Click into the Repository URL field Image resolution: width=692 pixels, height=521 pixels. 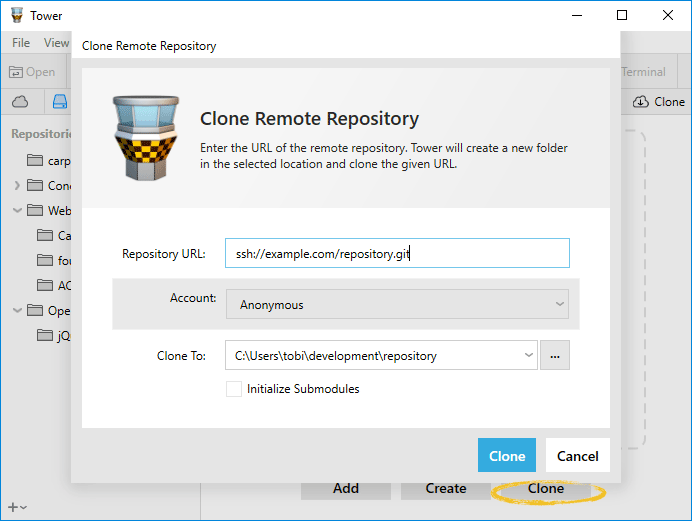(397, 253)
